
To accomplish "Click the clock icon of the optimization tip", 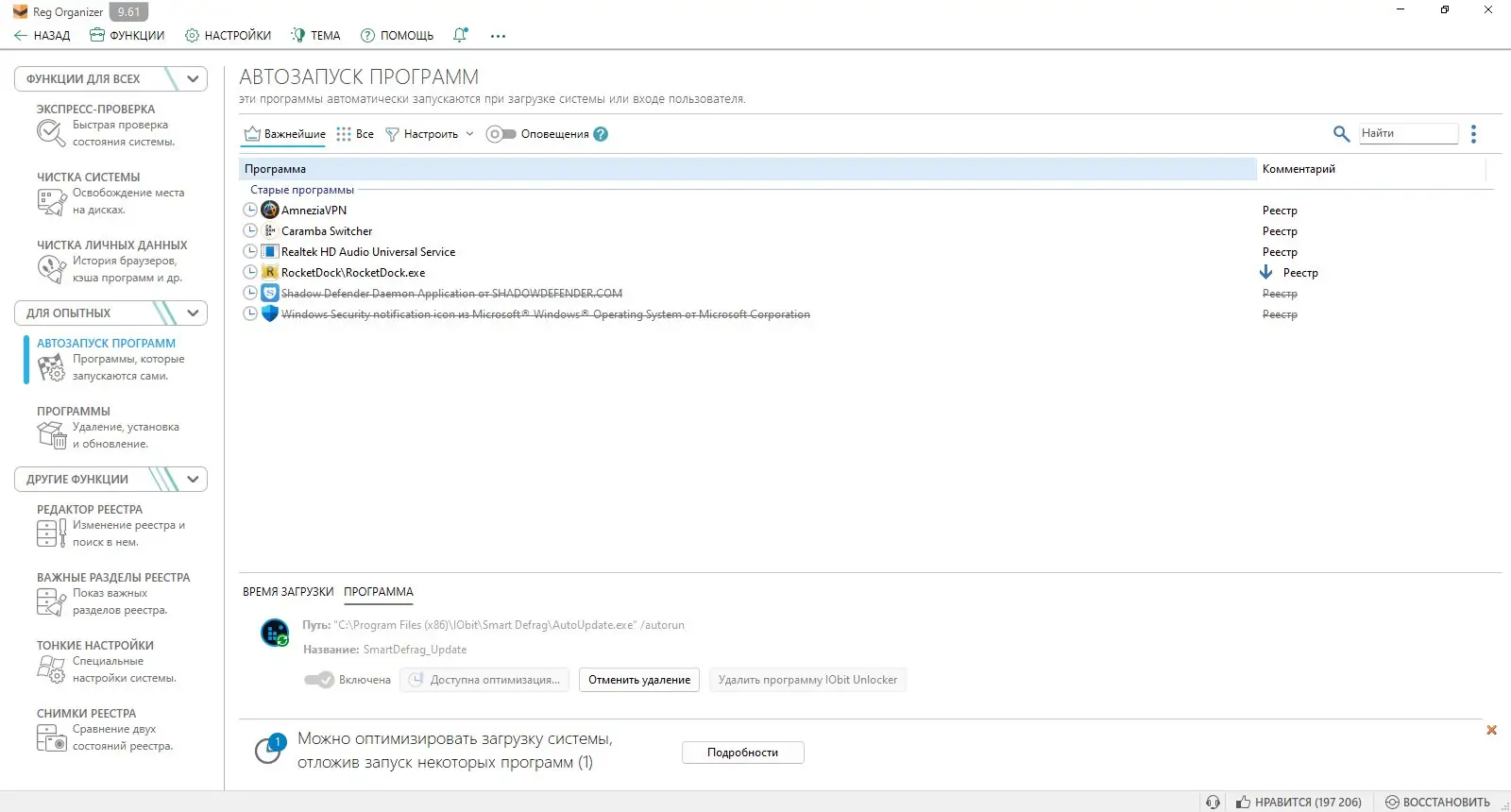I will click(269, 750).
